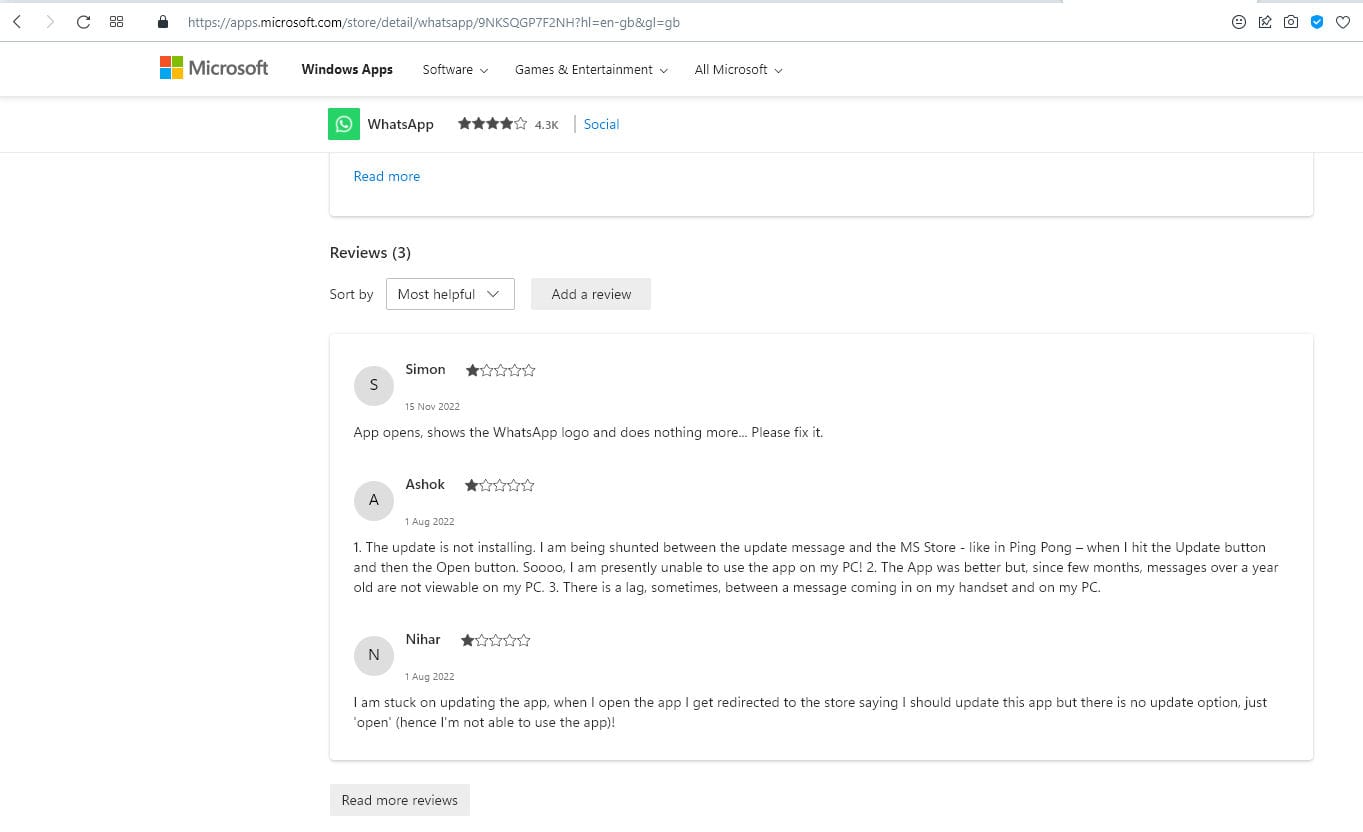Expand the Software dropdown menu
The image size is (1363, 832).
coord(455,69)
